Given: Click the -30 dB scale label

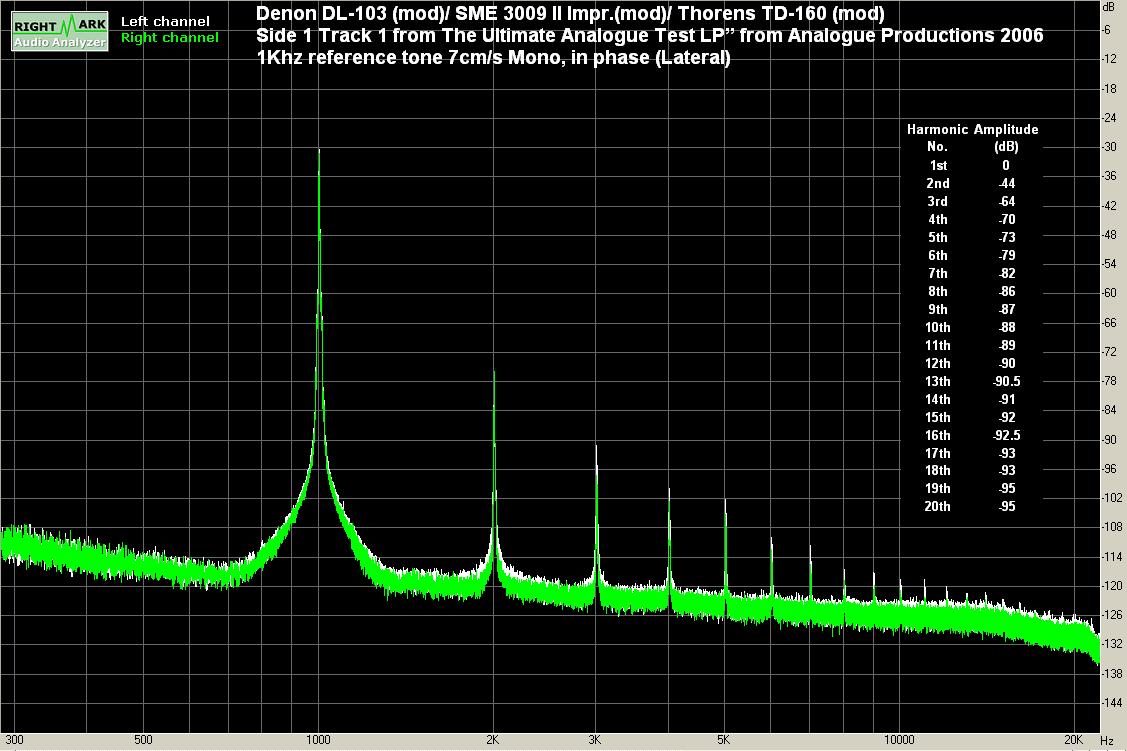Looking at the screenshot, I should (1110, 147).
